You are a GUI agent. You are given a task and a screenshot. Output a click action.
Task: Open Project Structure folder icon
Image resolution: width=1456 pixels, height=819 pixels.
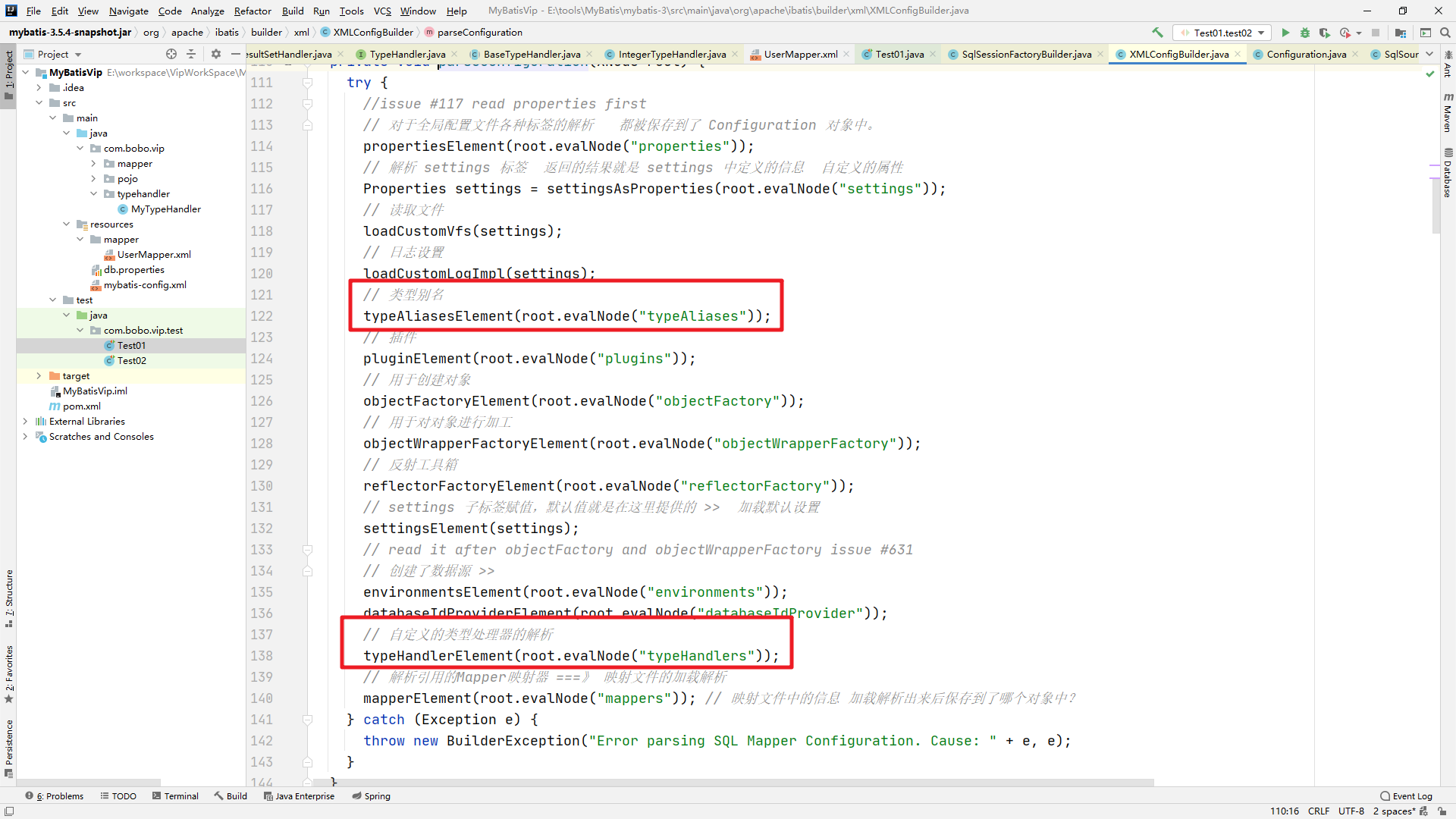pyautogui.click(x=1401, y=33)
